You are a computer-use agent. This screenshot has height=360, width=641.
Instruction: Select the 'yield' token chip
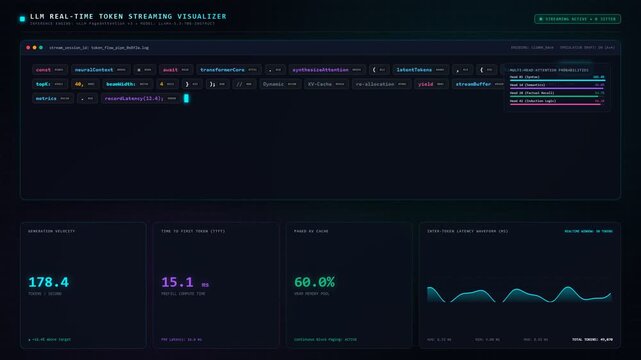[x=430, y=84]
